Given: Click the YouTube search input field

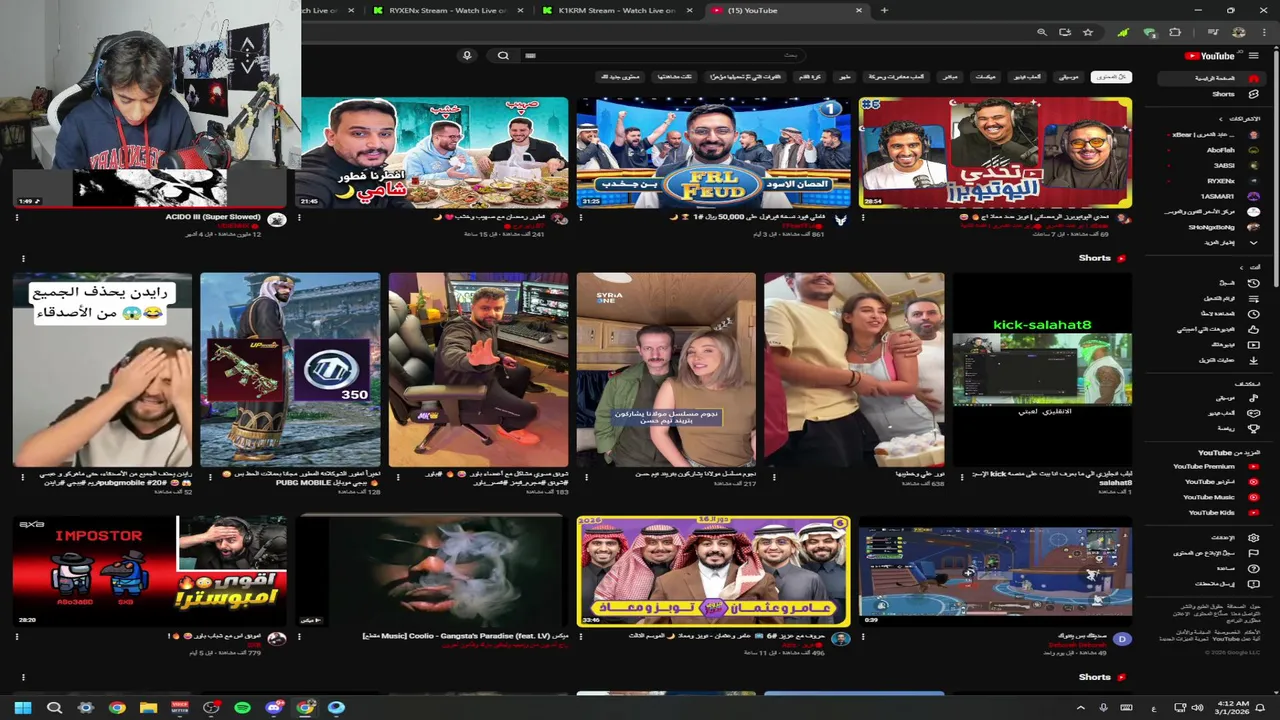Looking at the screenshot, I should (664, 56).
